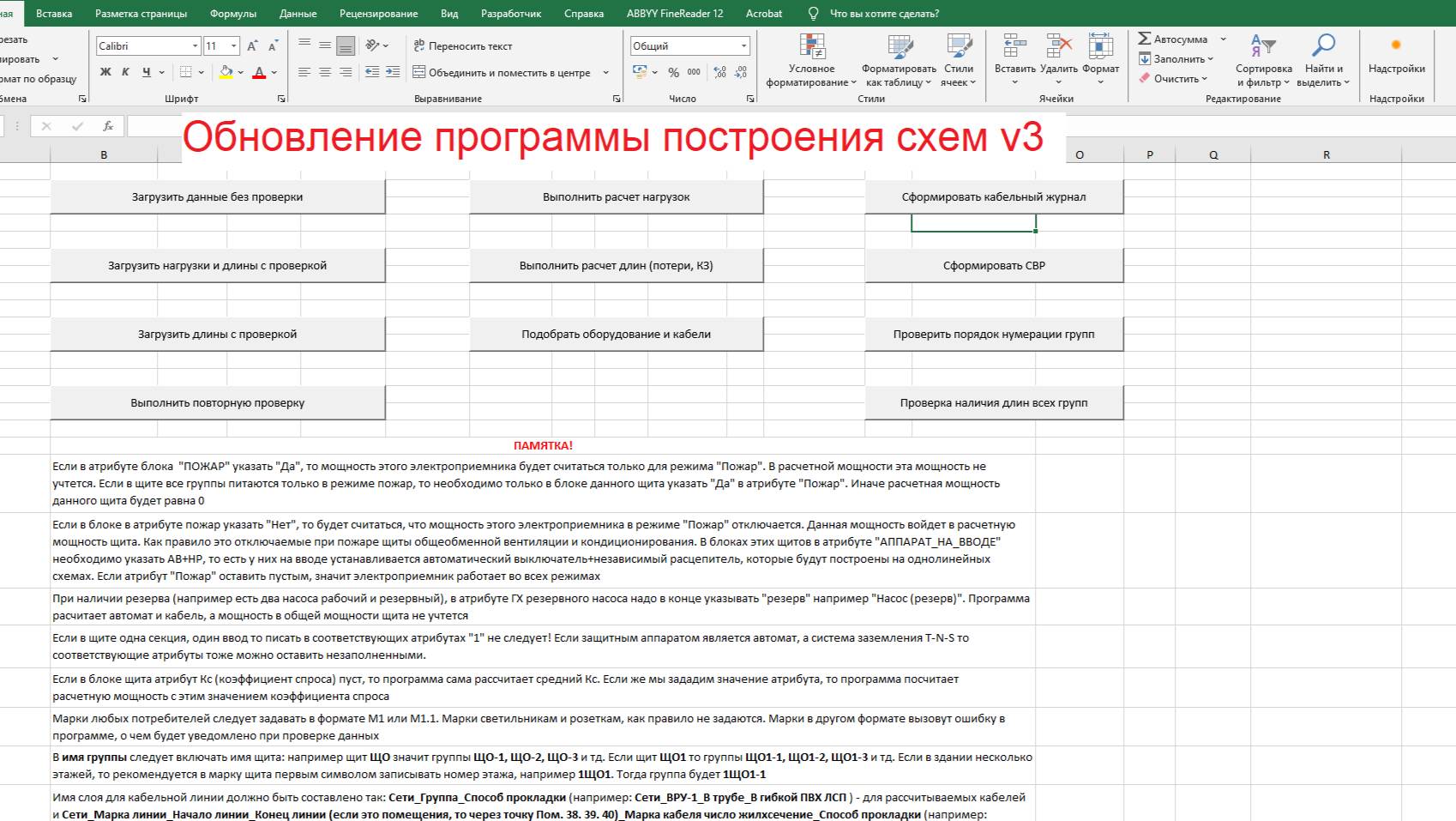The height and width of the screenshot is (821, 1456).
Task: Click the Сортировка и фильтр icon
Action: [x=1263, y=46]
